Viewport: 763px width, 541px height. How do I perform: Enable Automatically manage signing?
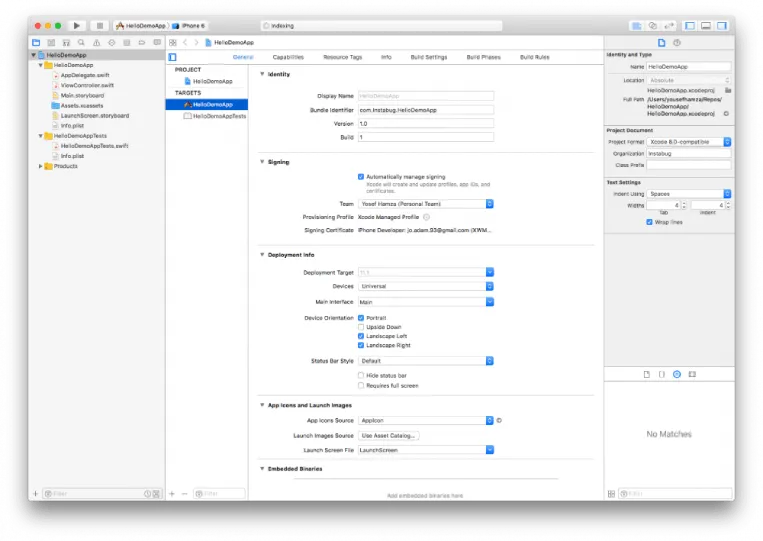click(x=361, y=177)
